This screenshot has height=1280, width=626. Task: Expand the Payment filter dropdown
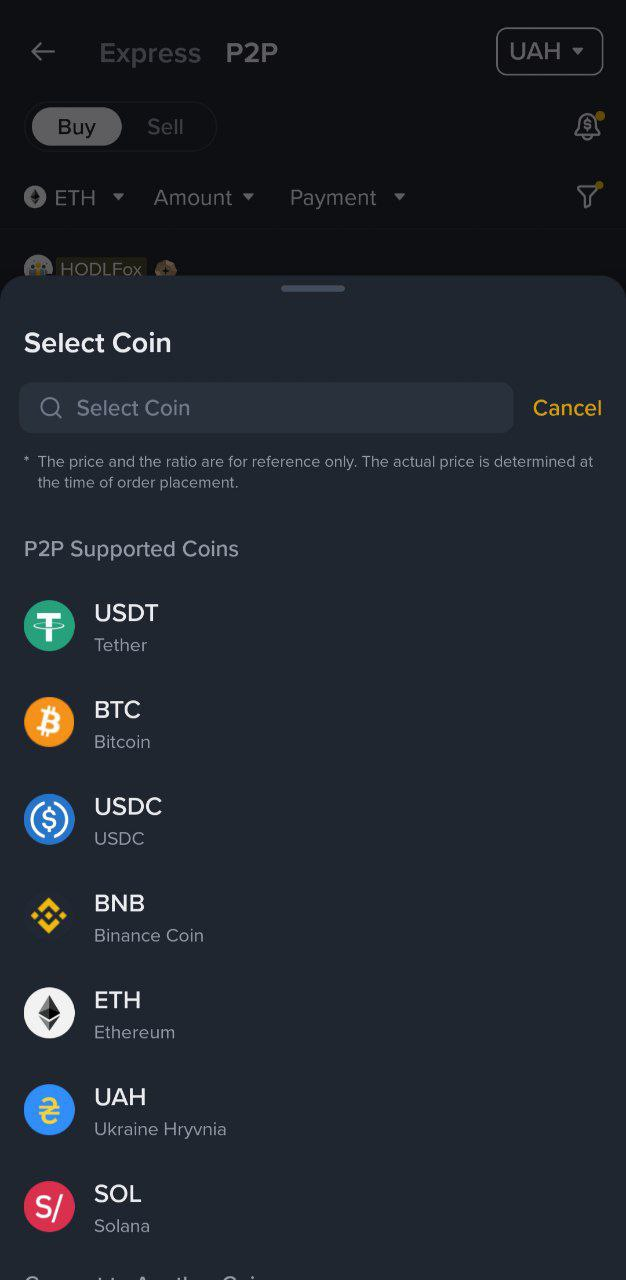pos(347,198)
